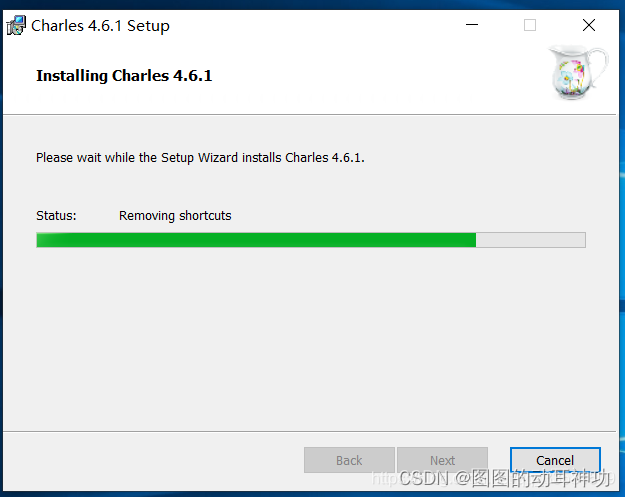
Task: Click the Charles pitcher logo
Action: [579, 73]
